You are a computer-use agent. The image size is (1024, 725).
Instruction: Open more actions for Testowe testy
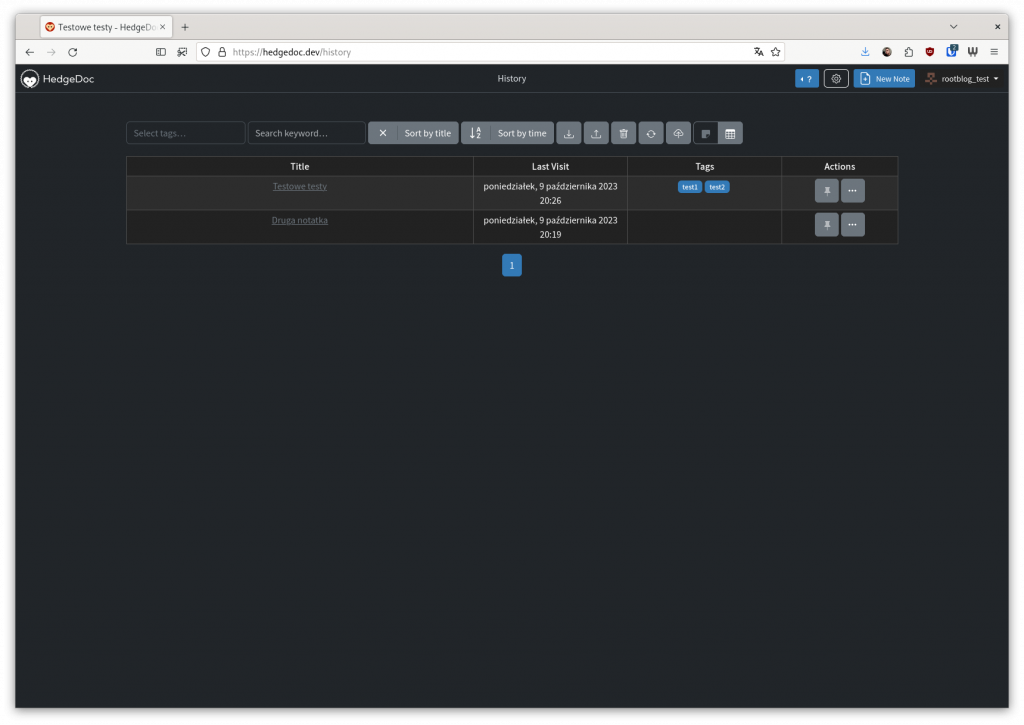[852, 191]
